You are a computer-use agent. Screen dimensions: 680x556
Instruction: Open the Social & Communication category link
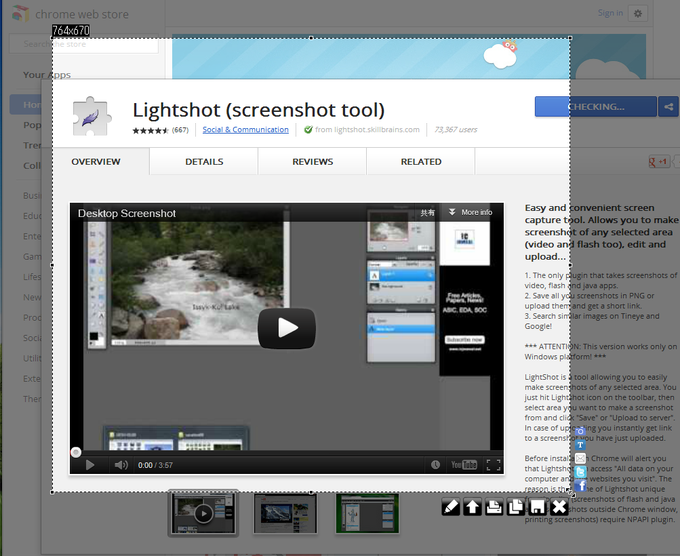pyautogui.click(x=245, y=130)
